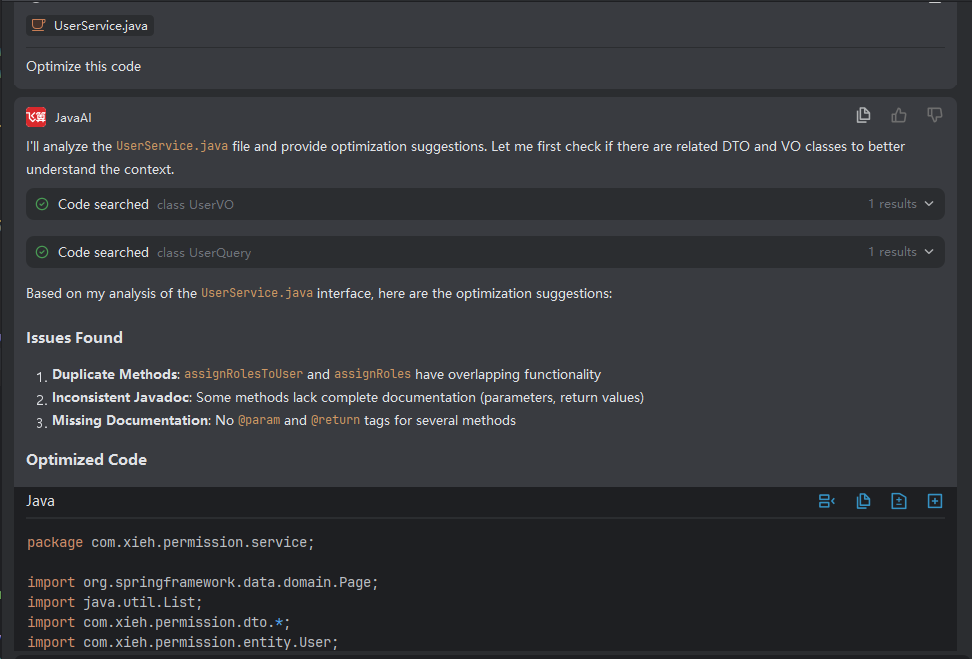The image size is (972, 659).
Task: Click the assignRoles method reference
Action: coord(372,374)
